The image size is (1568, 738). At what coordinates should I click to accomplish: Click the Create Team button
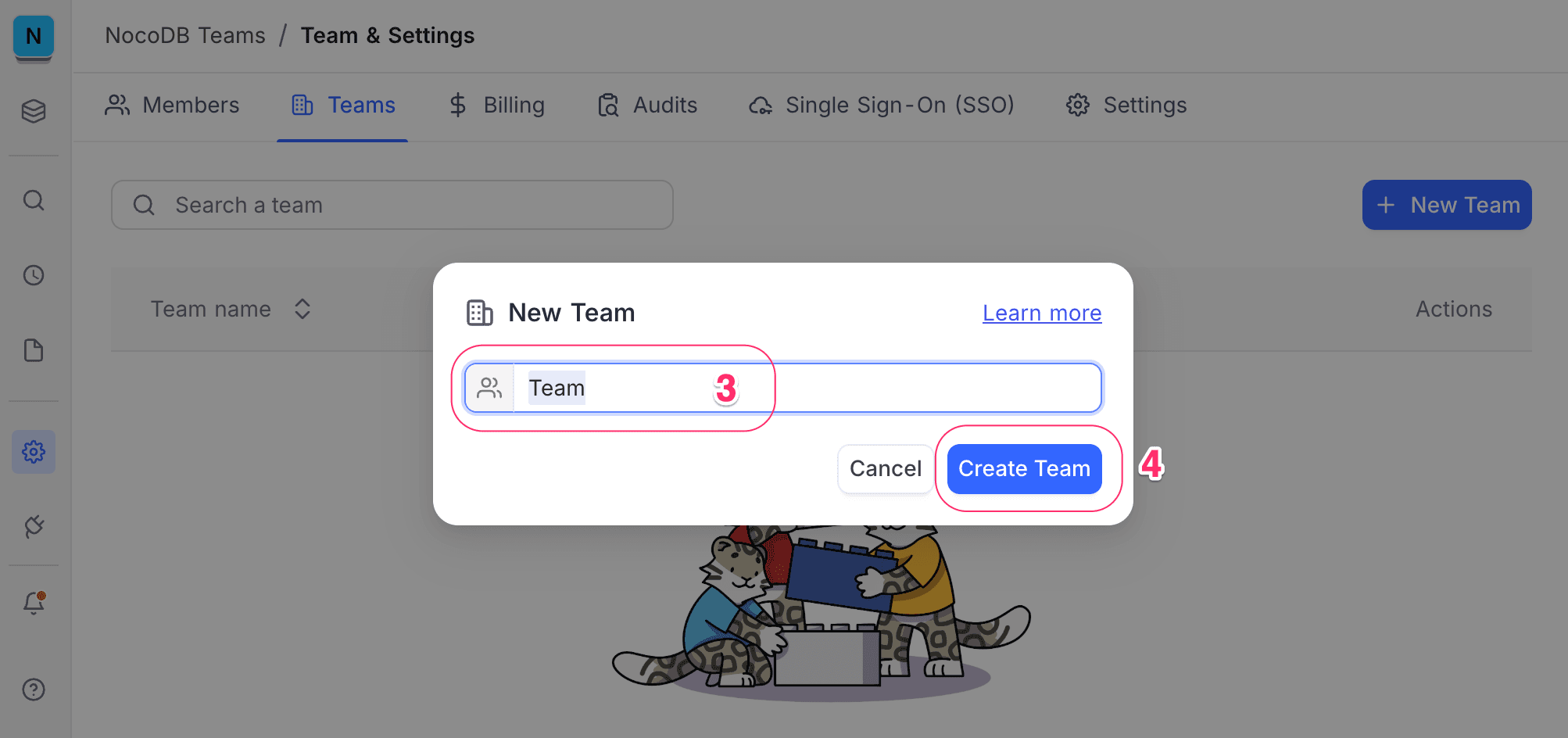point(1024,468)
